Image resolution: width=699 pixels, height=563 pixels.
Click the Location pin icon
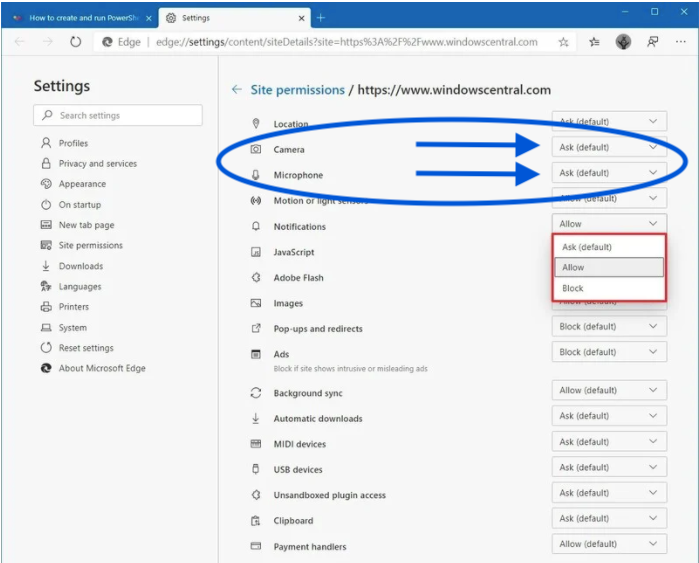[x=256, y=123]
